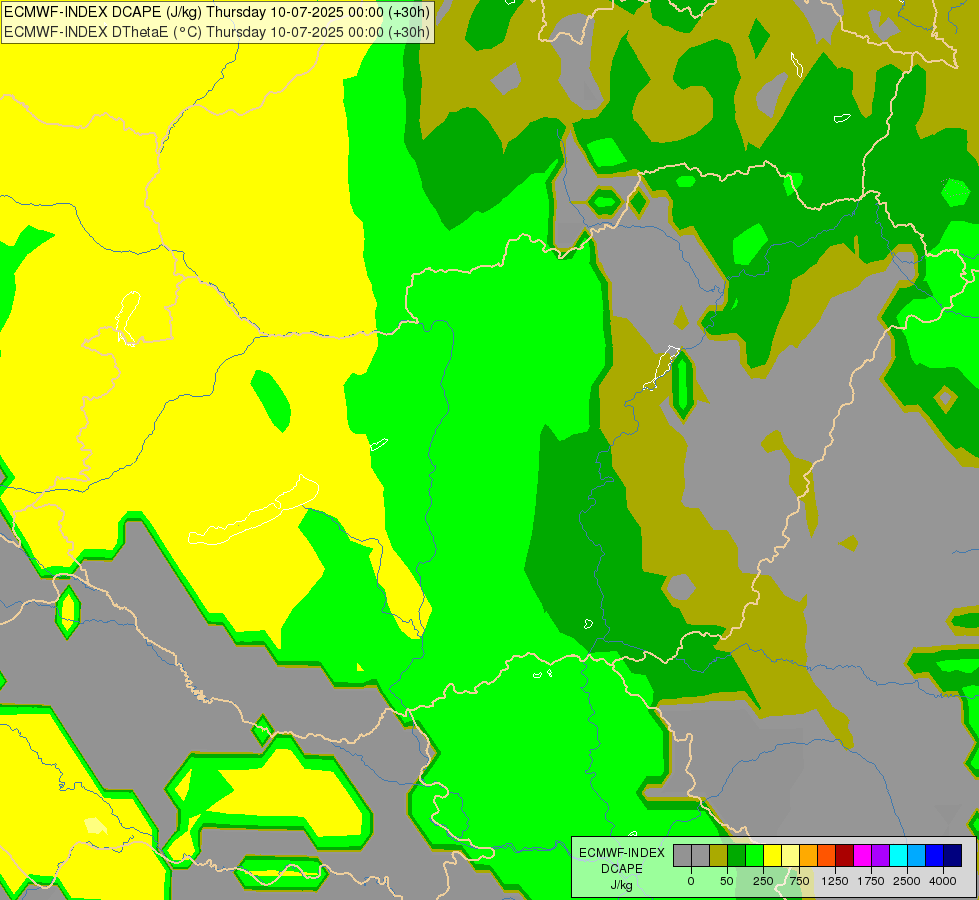Select the magenta legend swatch

(862, 856)
